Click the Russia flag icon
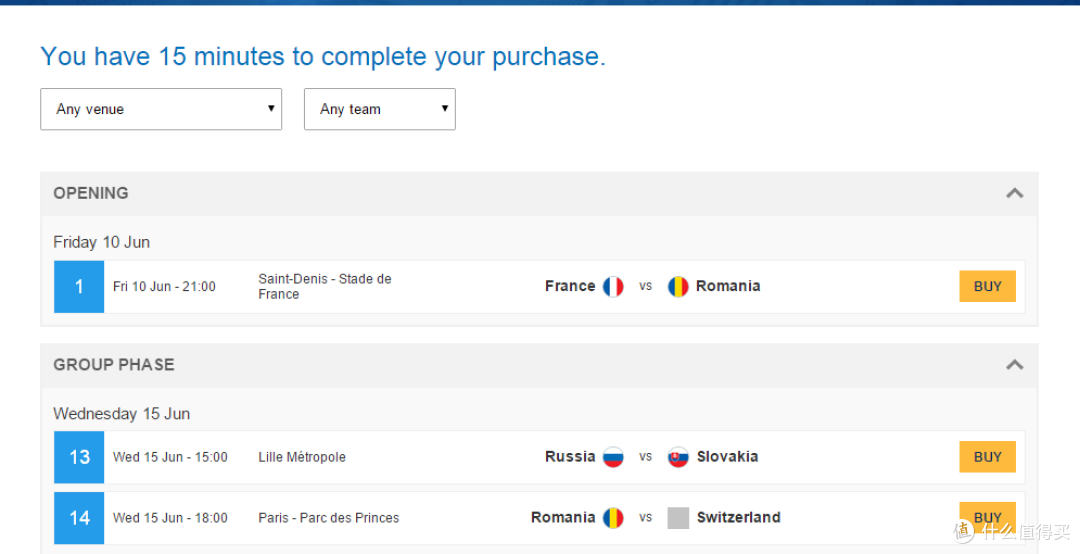Viewport: 1080px width, 554px height. pos(613,457)
